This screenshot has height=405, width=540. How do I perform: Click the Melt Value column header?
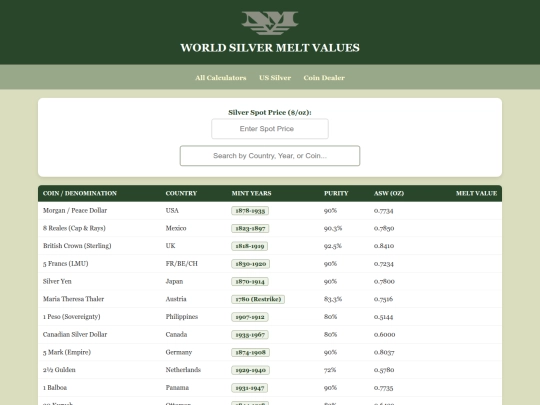tap(476, 193)
